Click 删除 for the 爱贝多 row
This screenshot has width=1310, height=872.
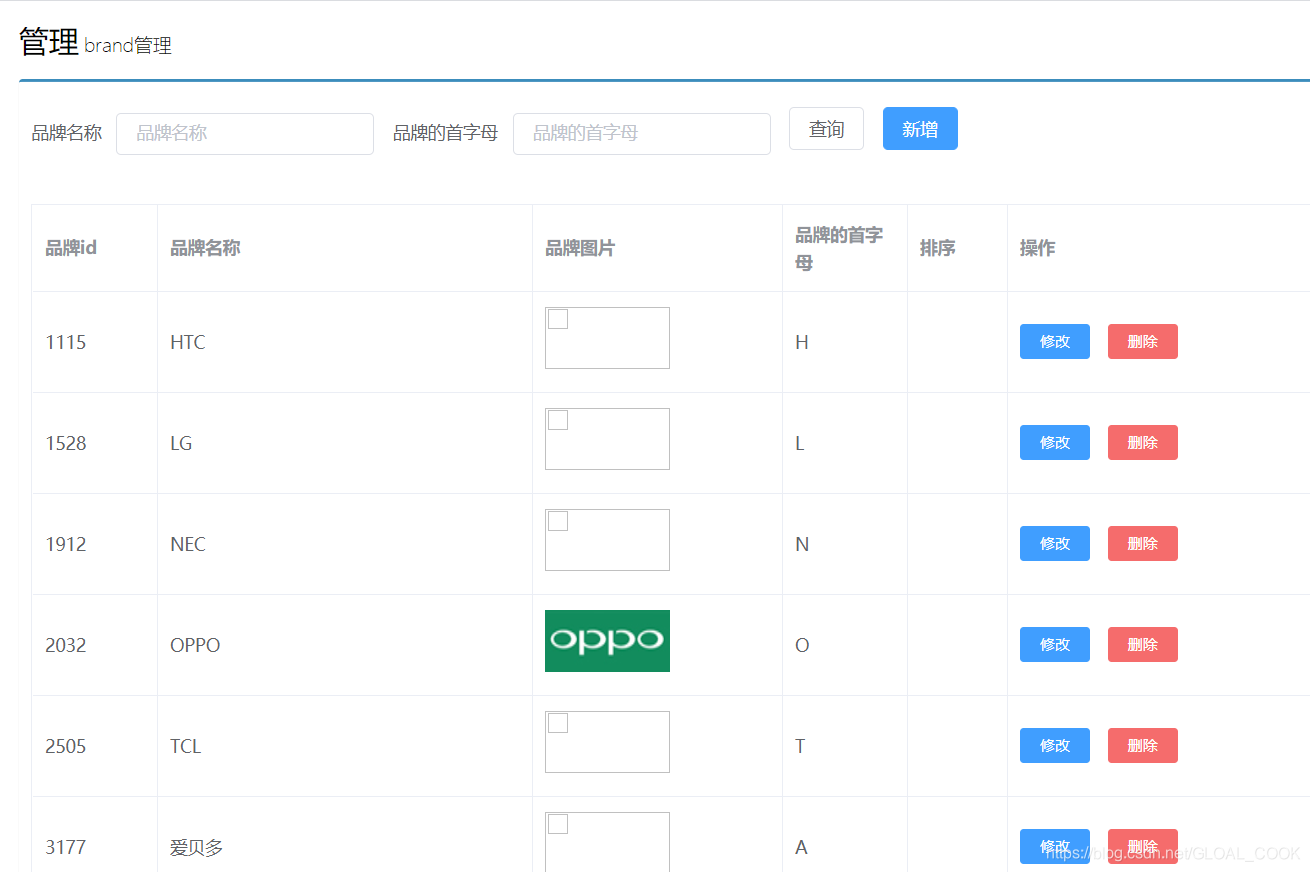tap(1143, 847)
